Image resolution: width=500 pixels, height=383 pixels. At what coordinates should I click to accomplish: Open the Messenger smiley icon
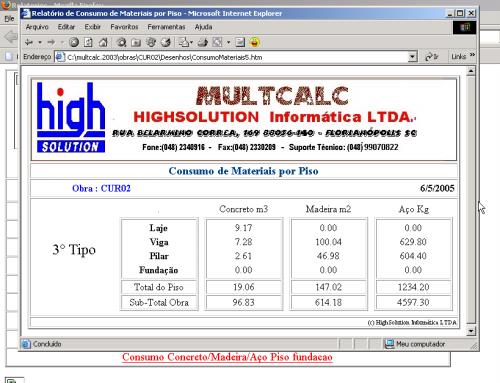[255, 42]
